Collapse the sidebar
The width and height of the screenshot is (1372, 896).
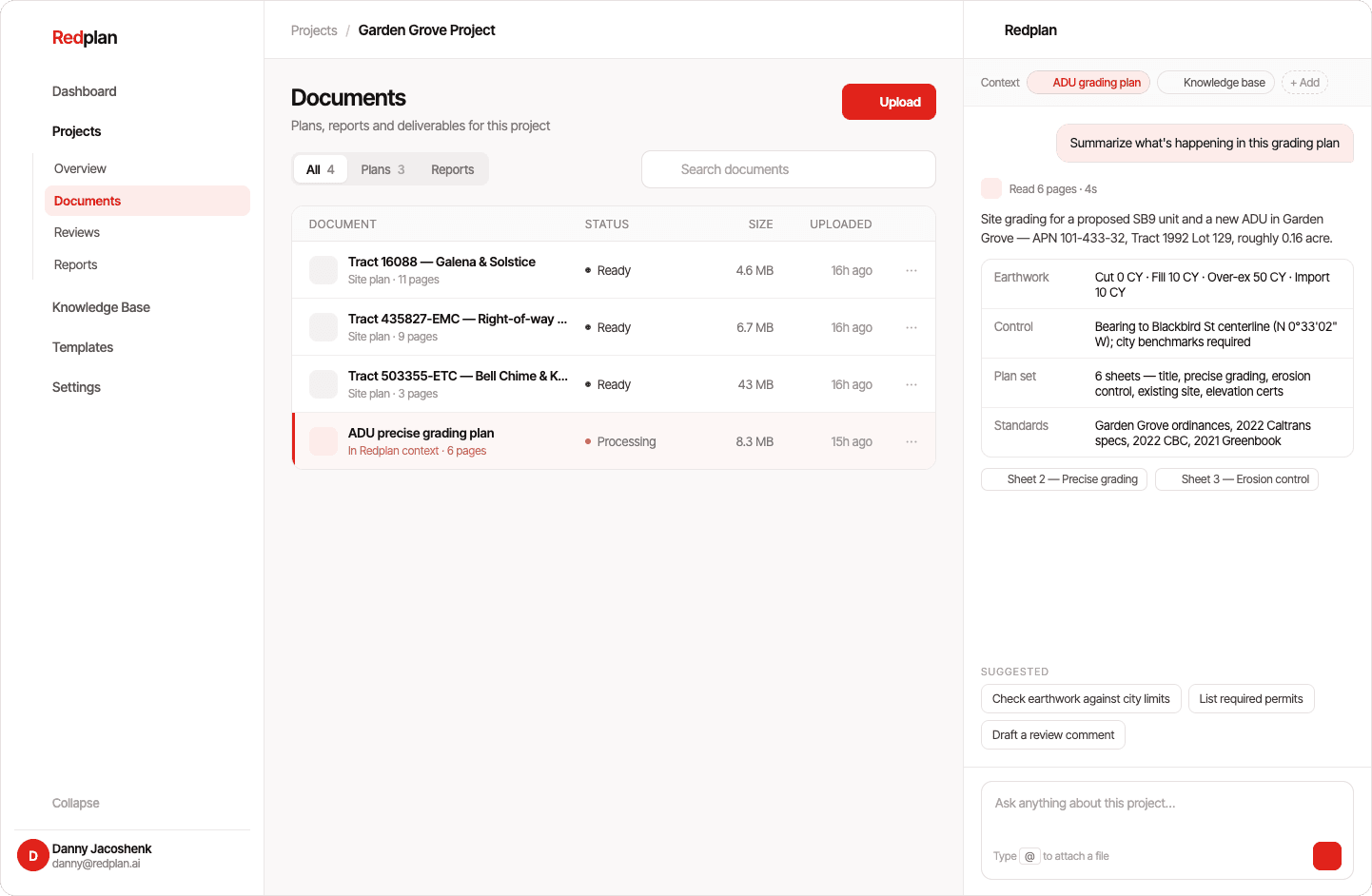76,803
